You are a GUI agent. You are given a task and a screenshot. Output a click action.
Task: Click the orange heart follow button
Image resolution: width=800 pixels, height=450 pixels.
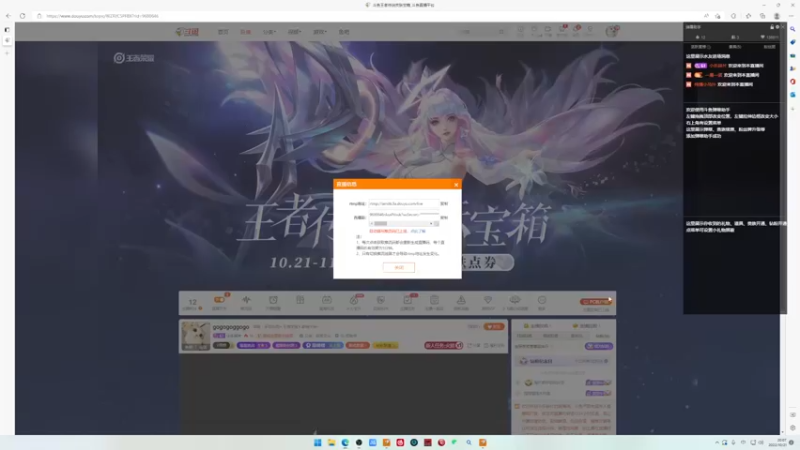click(x=493, y=327)
